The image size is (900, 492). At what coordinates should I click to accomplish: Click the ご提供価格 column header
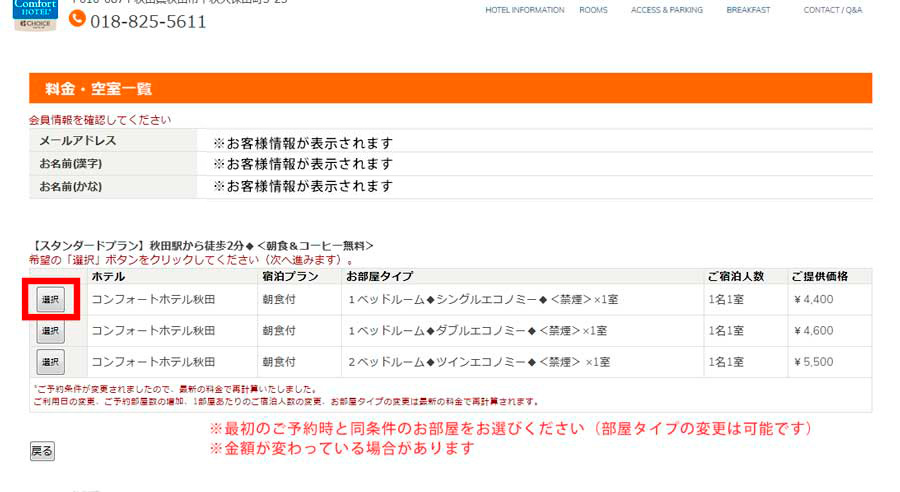click(x=820, y=276)
